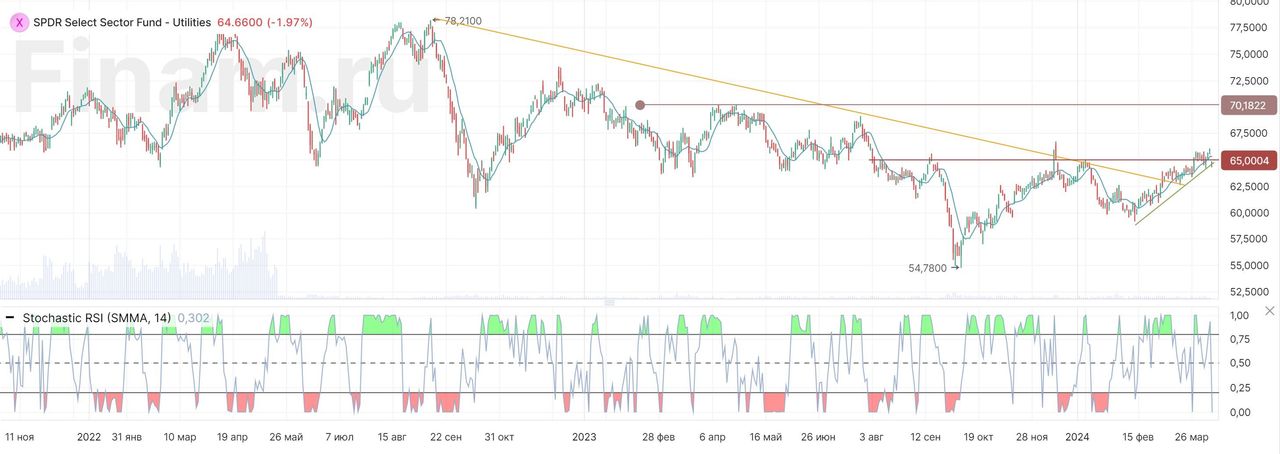1280x454 pixels.
Task: Close the Stochastic RSI indicator panel
Action: [1270, 312]
